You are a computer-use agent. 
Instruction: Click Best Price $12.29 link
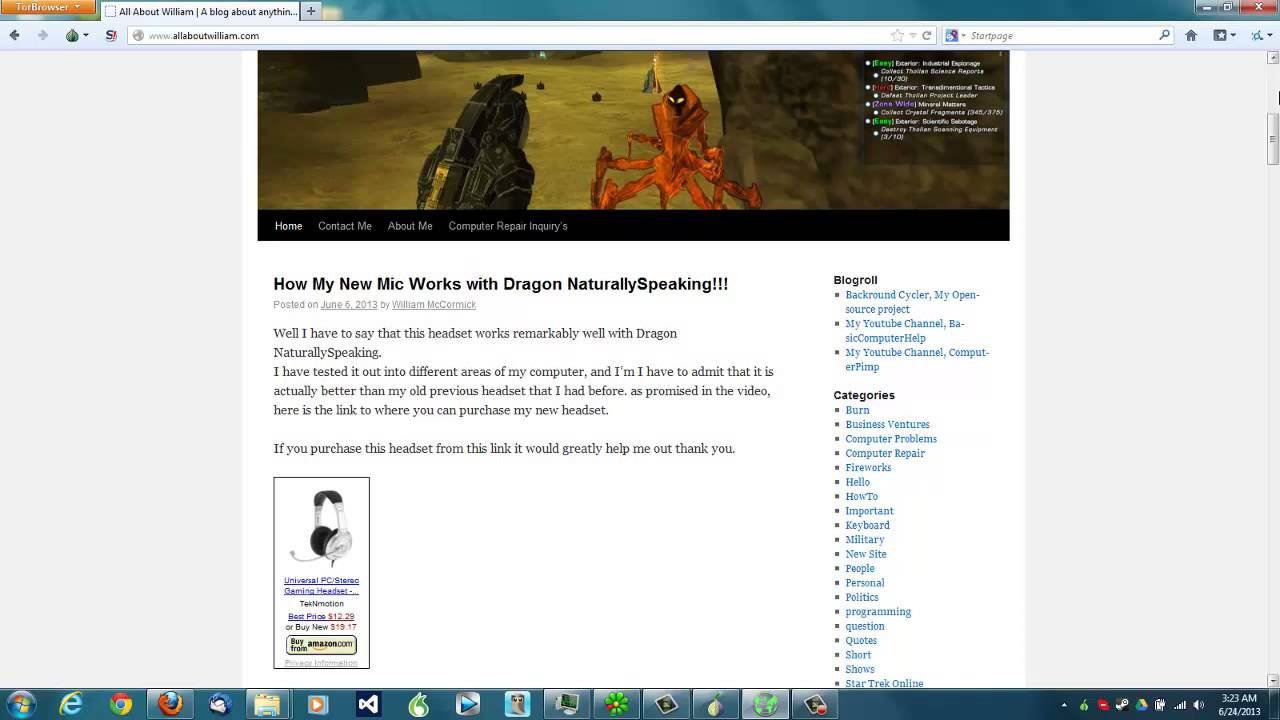coord(321,616)
